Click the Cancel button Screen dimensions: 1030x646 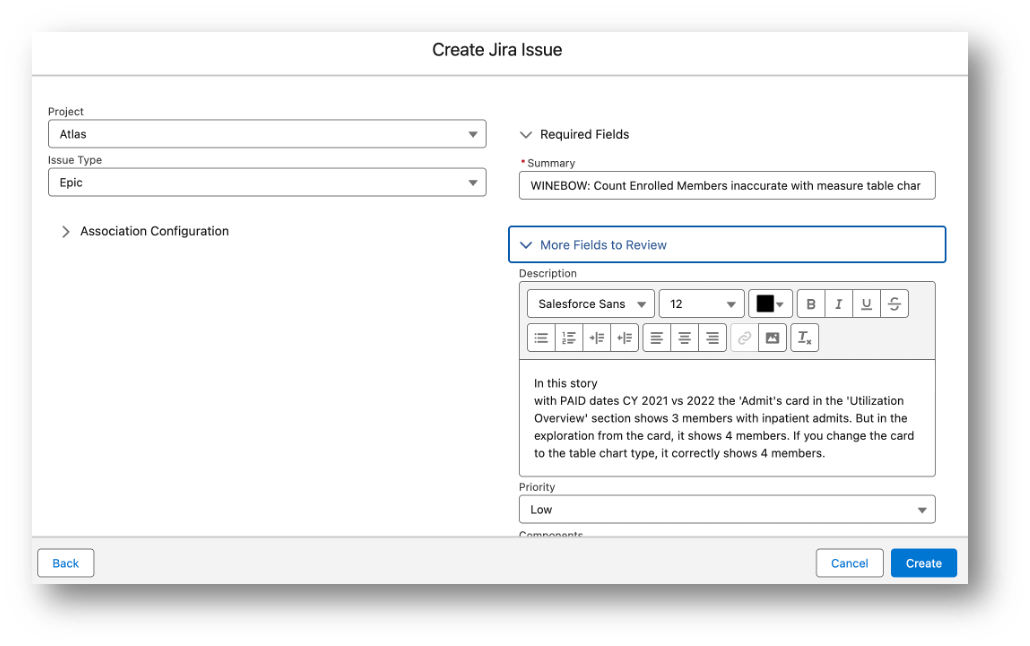(849, 563)
